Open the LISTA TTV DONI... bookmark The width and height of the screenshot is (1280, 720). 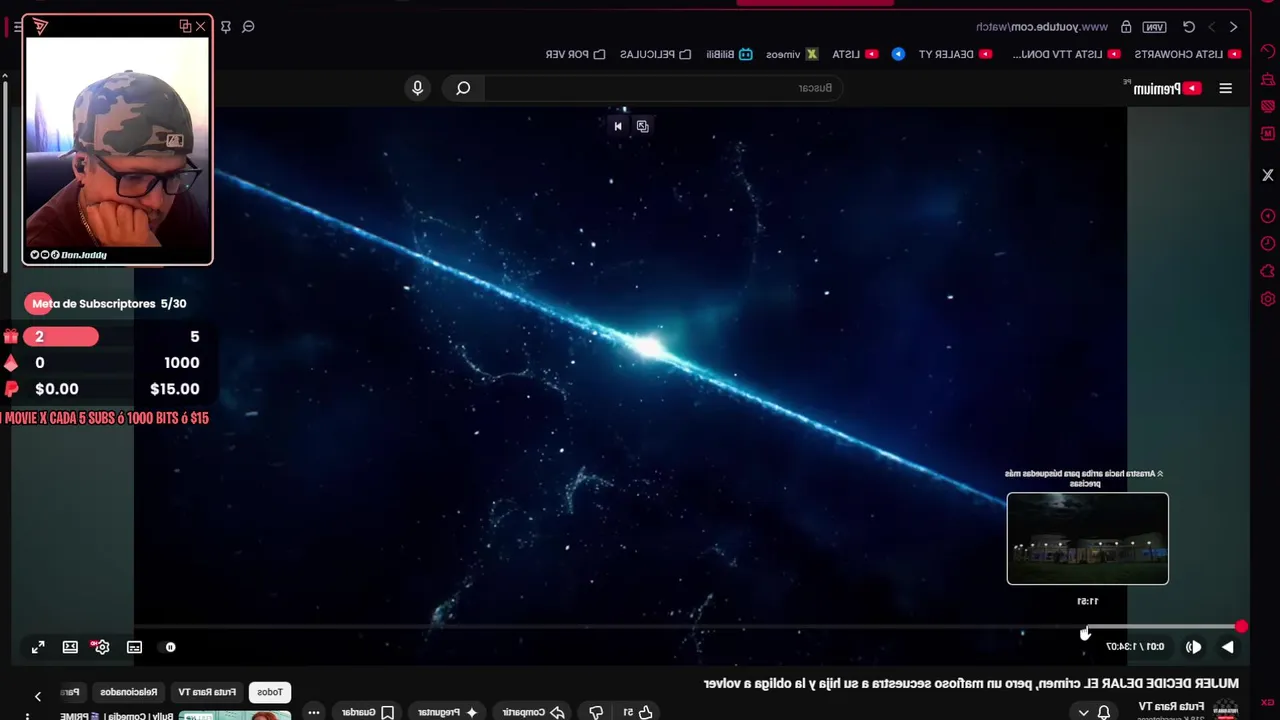tap(1066, 54)
